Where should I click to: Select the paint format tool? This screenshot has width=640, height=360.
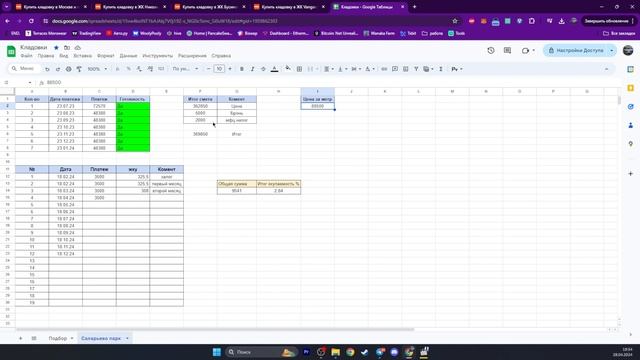(79, 69)
